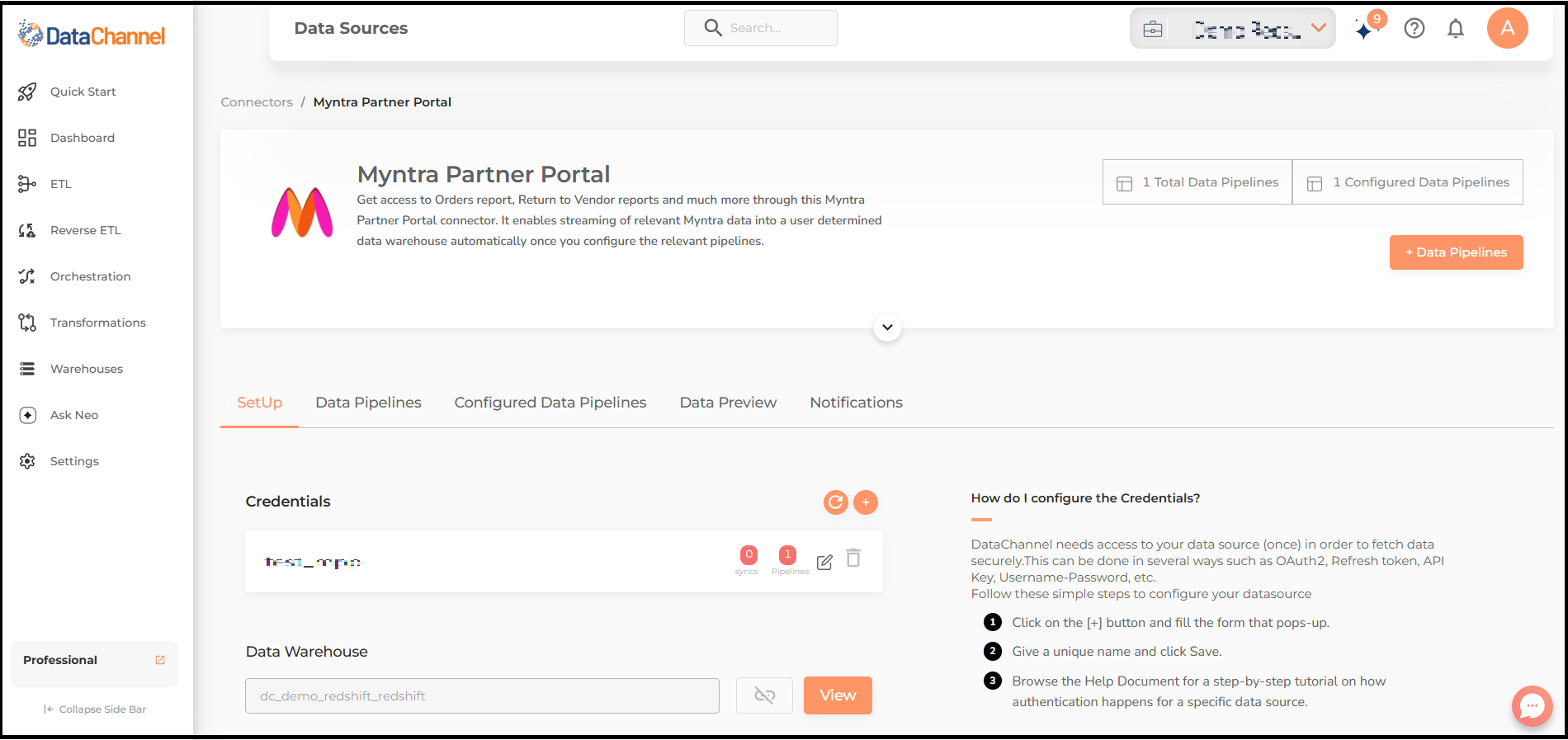Click the Transformations icon
Image resolution: width=1568 pixels, height=740 pixels.
(x=27, y=323)
